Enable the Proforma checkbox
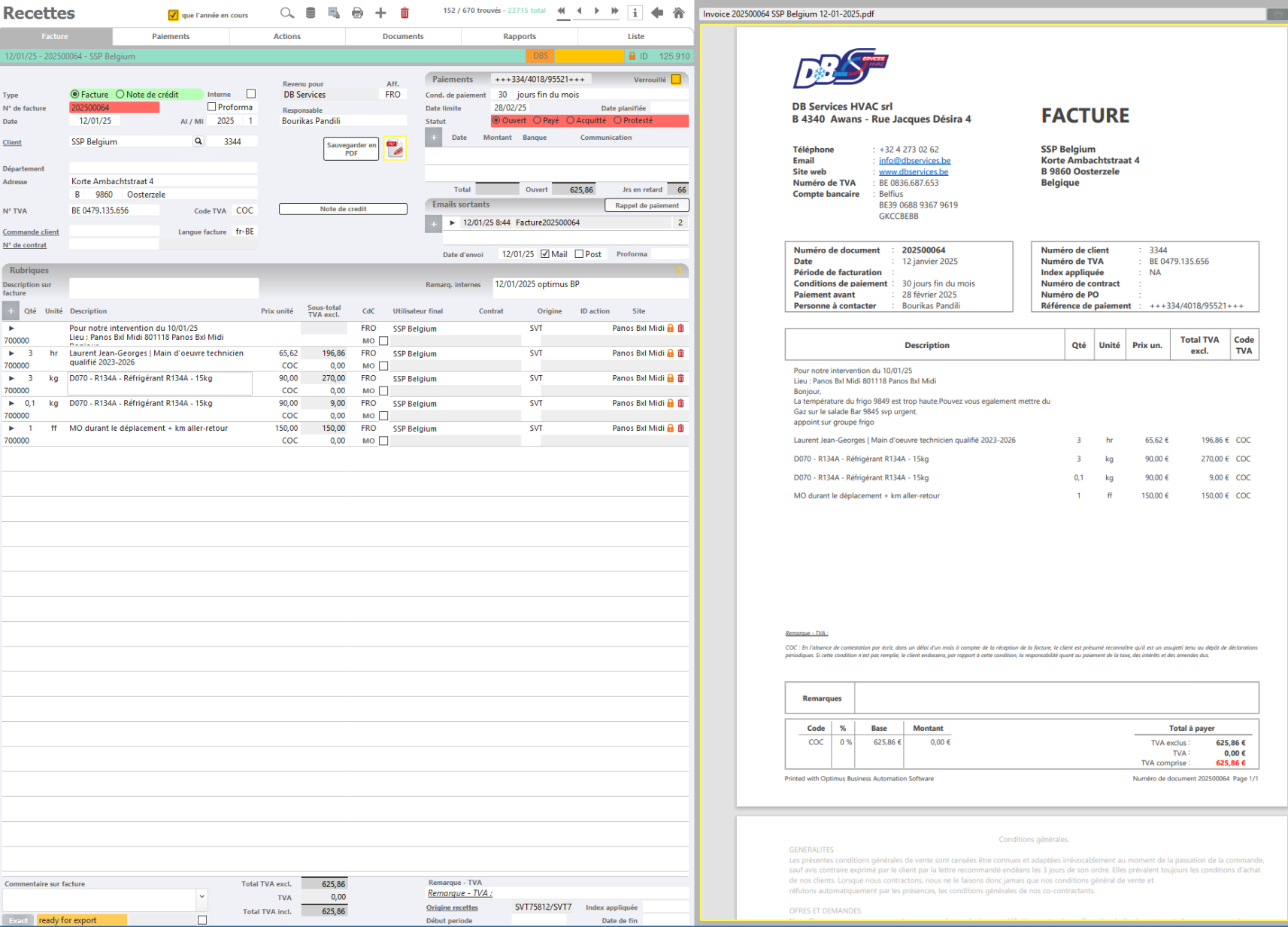1288x927 pixels. click(x=212, y=107)
